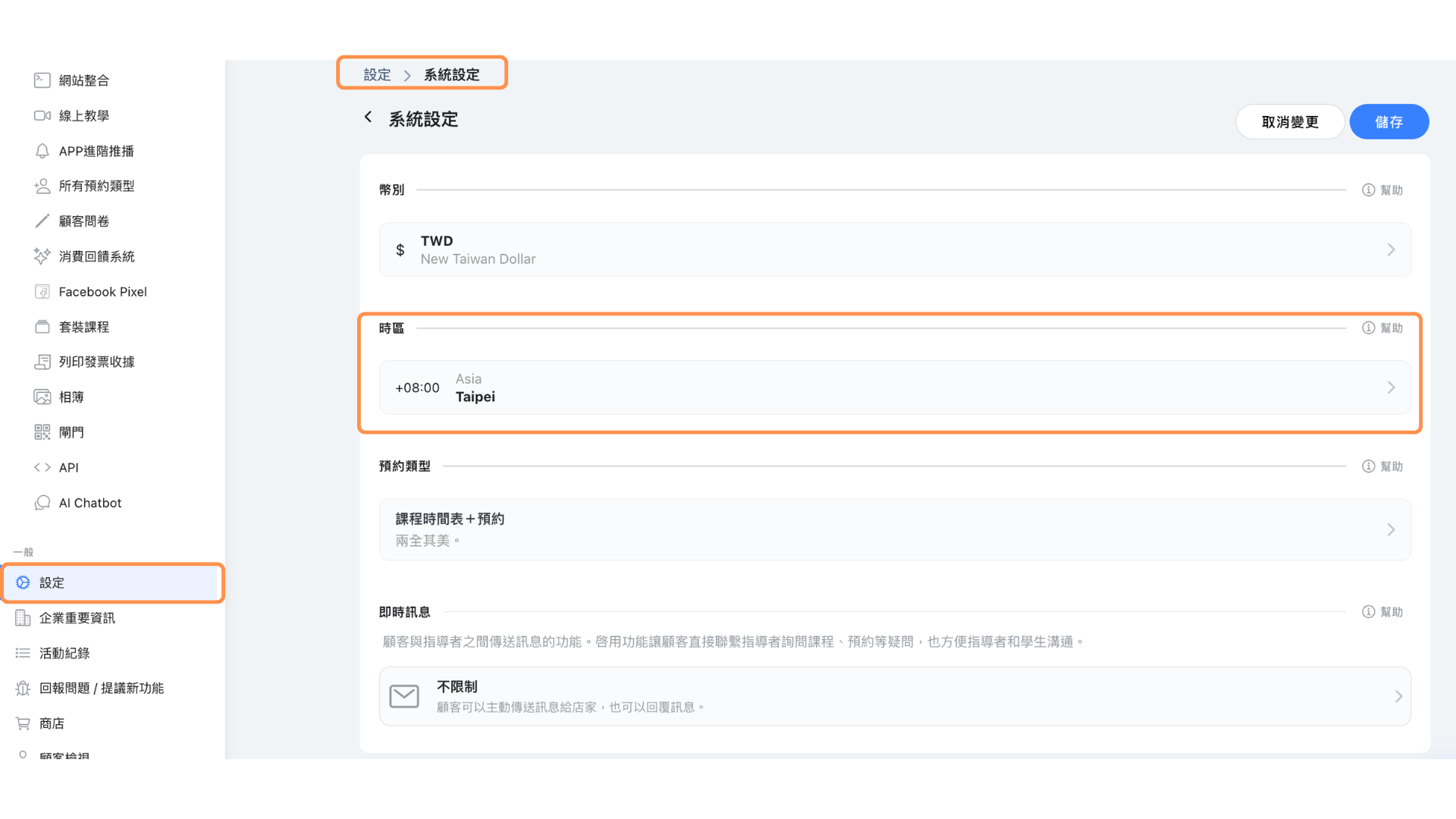Viewport: 1456px width, 819px height.
Task: Click the envelope icon in 不限制 row
Action: point(404,696)
